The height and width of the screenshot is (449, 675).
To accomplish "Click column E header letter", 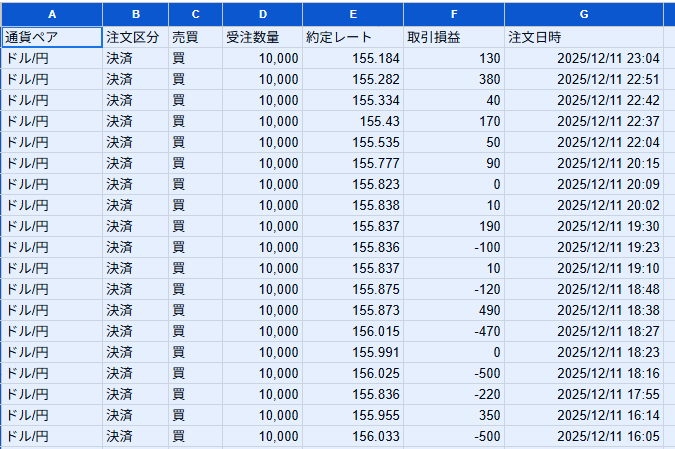I will coord(353,14).
